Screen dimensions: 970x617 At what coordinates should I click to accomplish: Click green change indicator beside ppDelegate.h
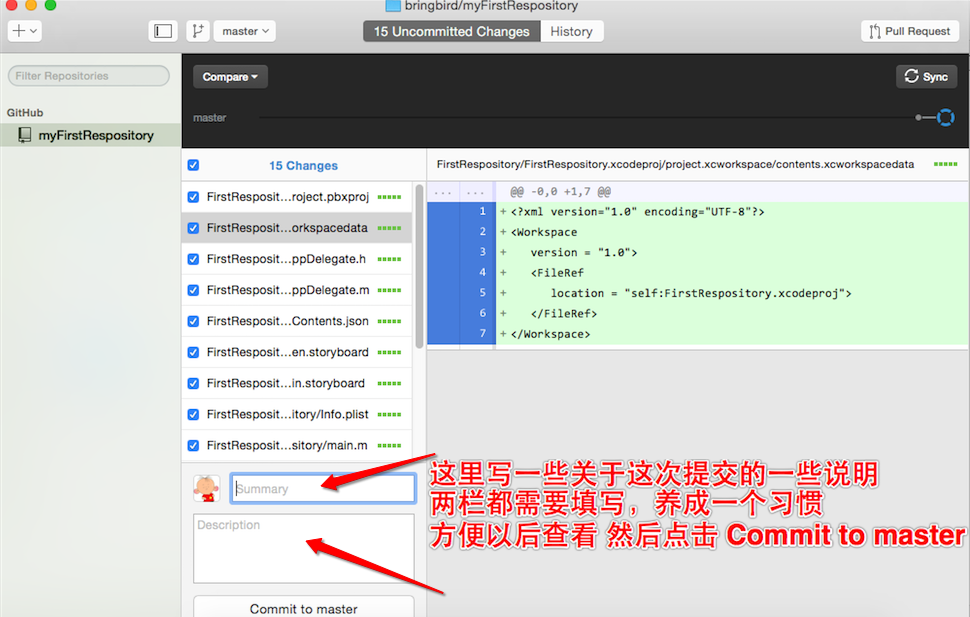click(x=389, y=259)
